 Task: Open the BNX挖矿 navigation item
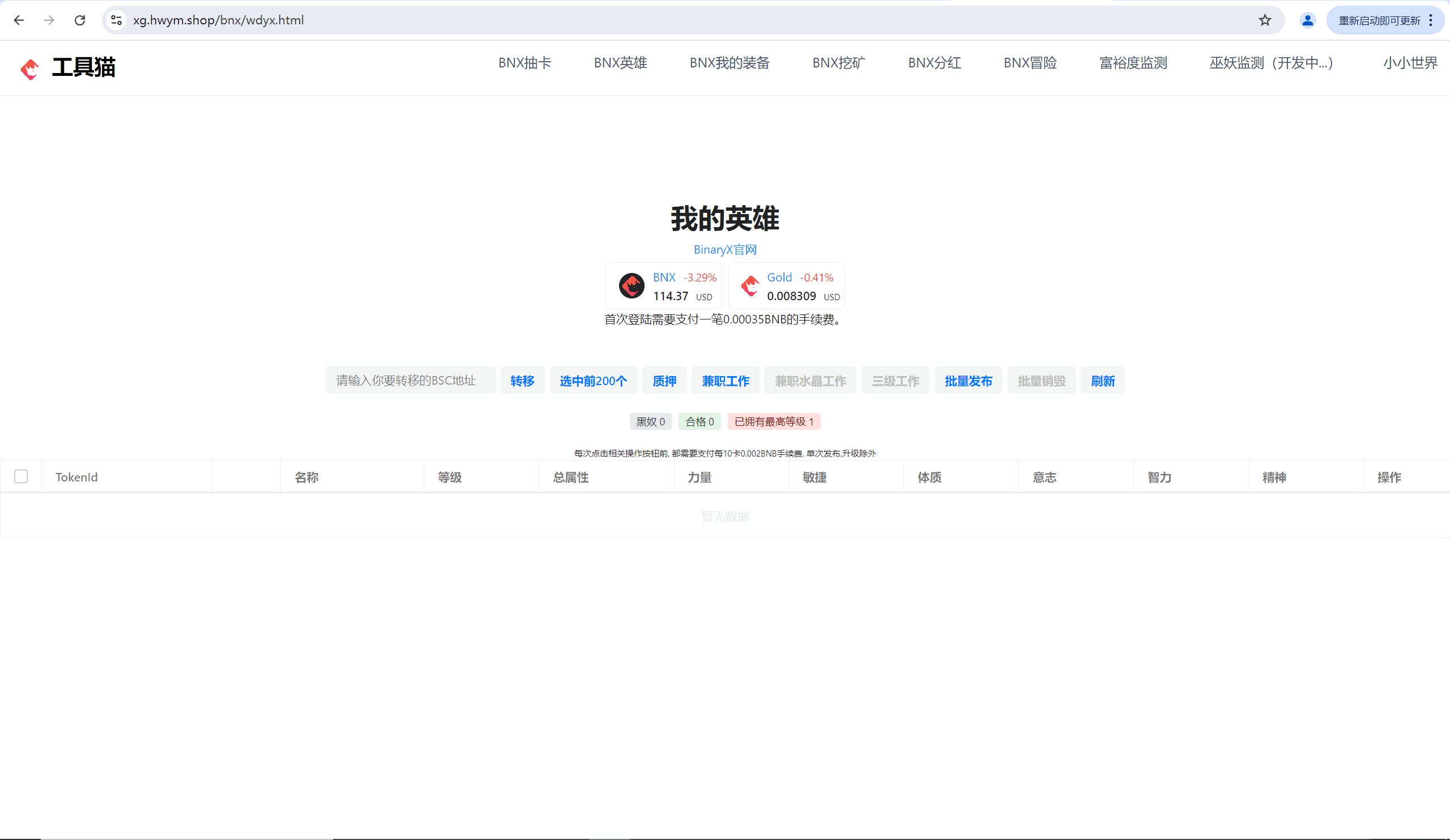coord(838,63)
